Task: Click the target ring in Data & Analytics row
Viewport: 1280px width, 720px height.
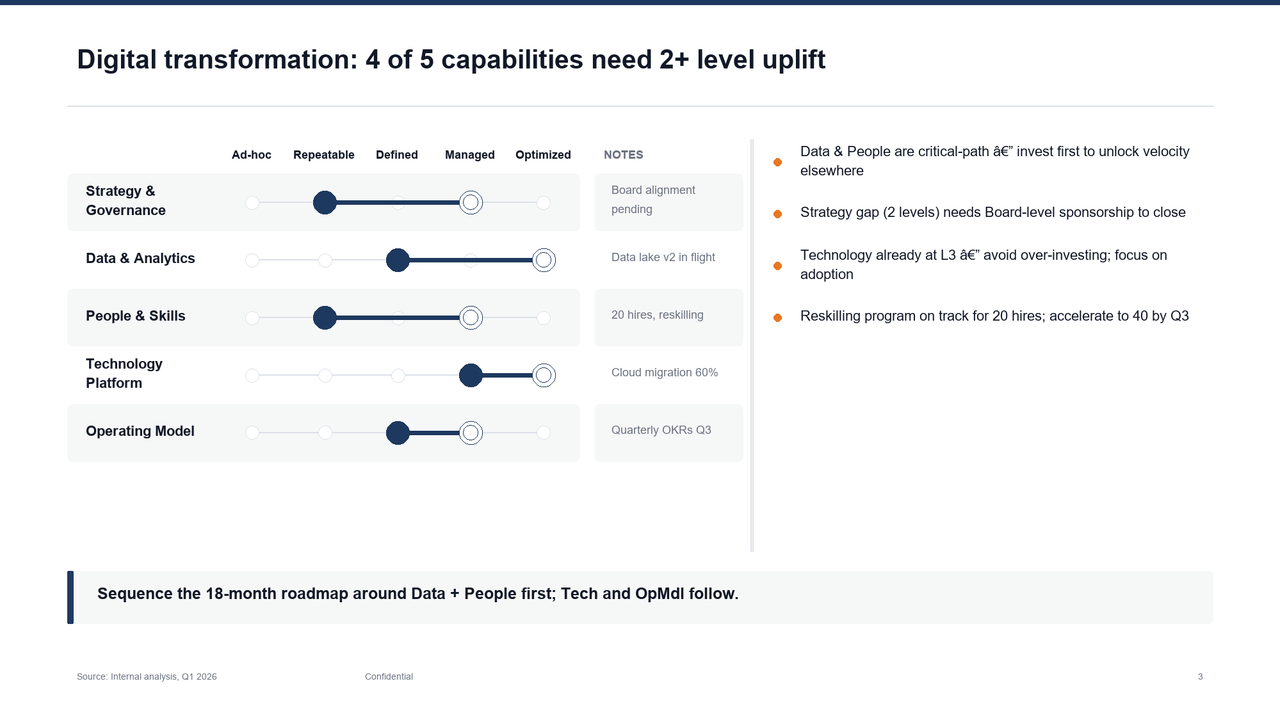Action: coord(543,260)
